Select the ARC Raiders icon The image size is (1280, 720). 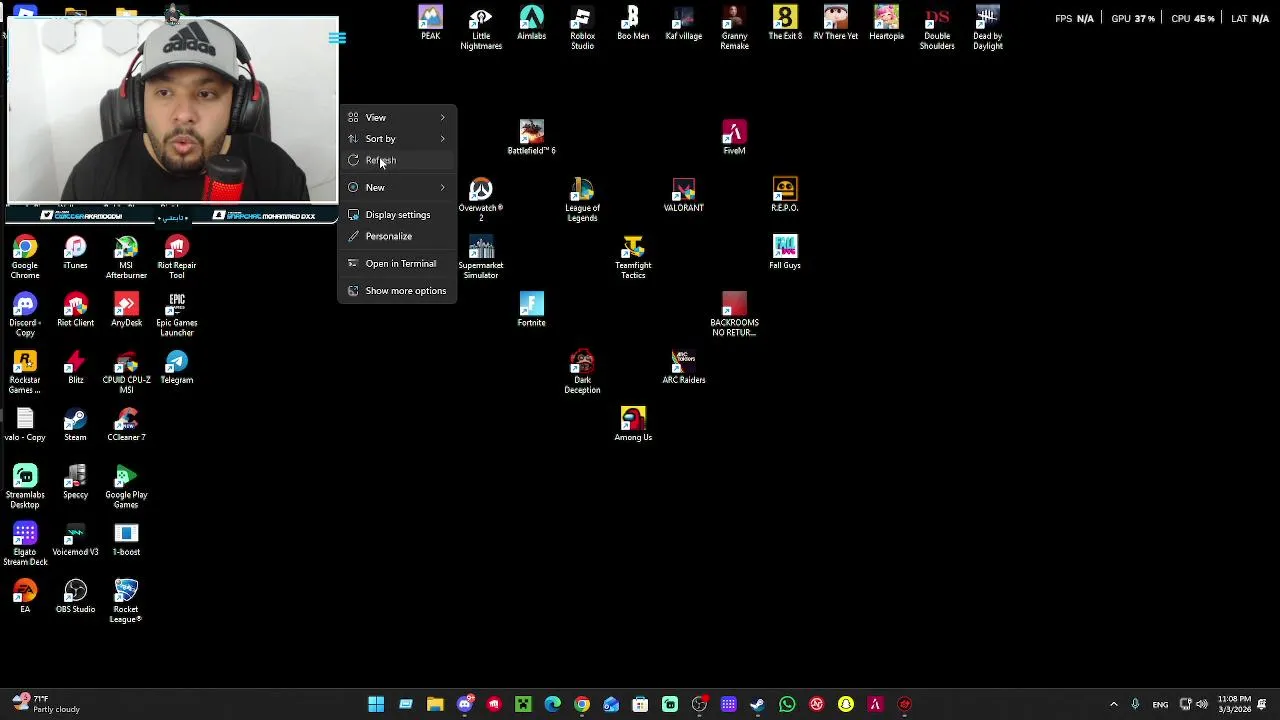(684, 367)
